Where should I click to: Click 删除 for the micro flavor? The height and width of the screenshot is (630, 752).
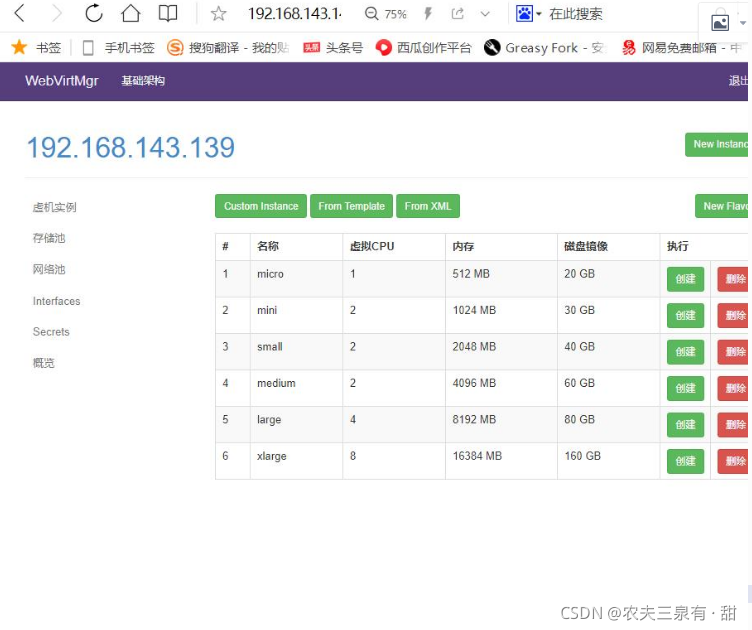pyautogui.click(x=733, y=279)
